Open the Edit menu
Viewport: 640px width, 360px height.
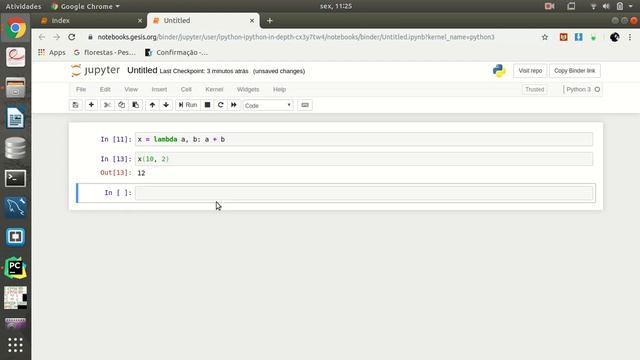(105, 89)
